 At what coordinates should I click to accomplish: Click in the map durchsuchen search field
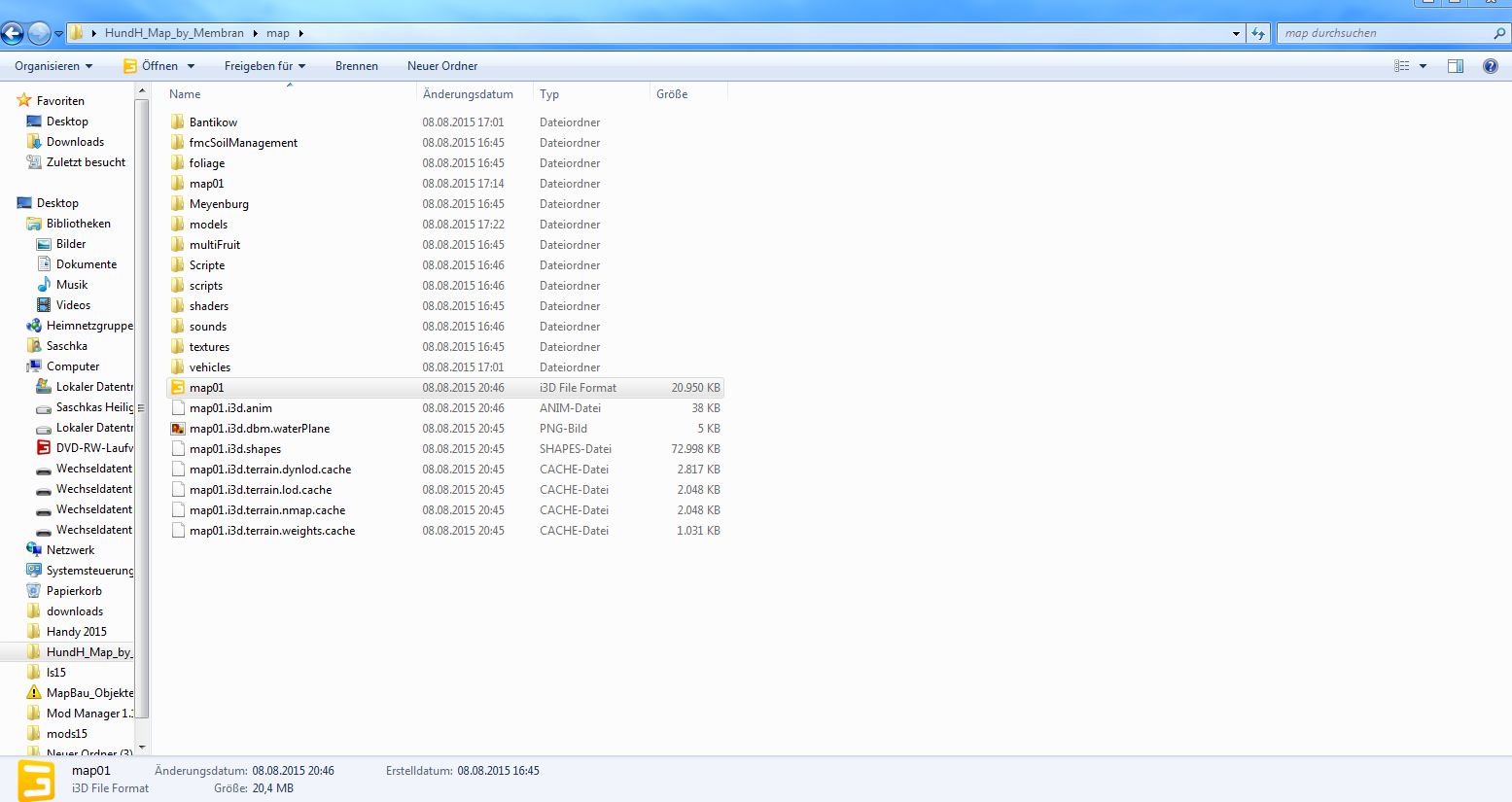pos(1385,33)
